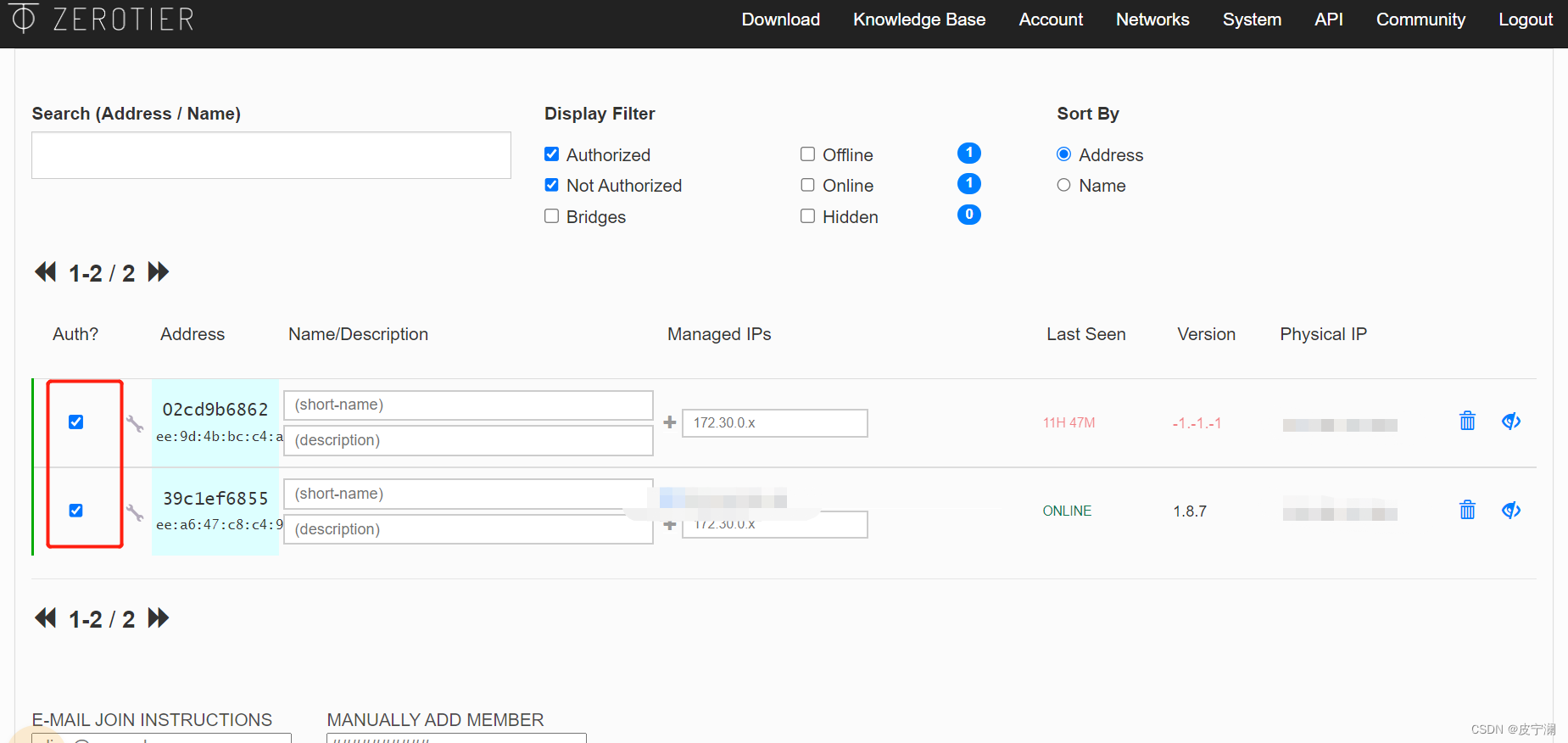Image resolution: width=1568 pixels, height=743 pixels.
Task: Go to next page using bottom double-right arrow
Action: pyautogui.click(x=159, y=618)
